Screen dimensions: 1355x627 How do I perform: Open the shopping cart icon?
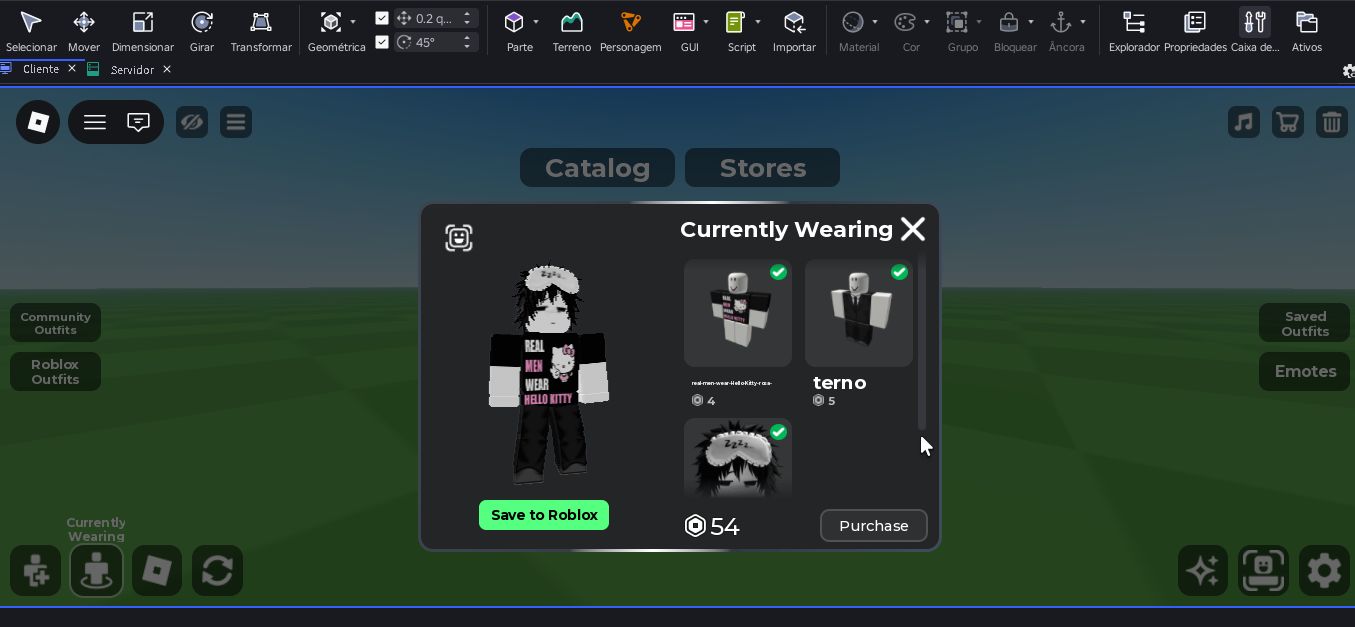[1287, 122]
